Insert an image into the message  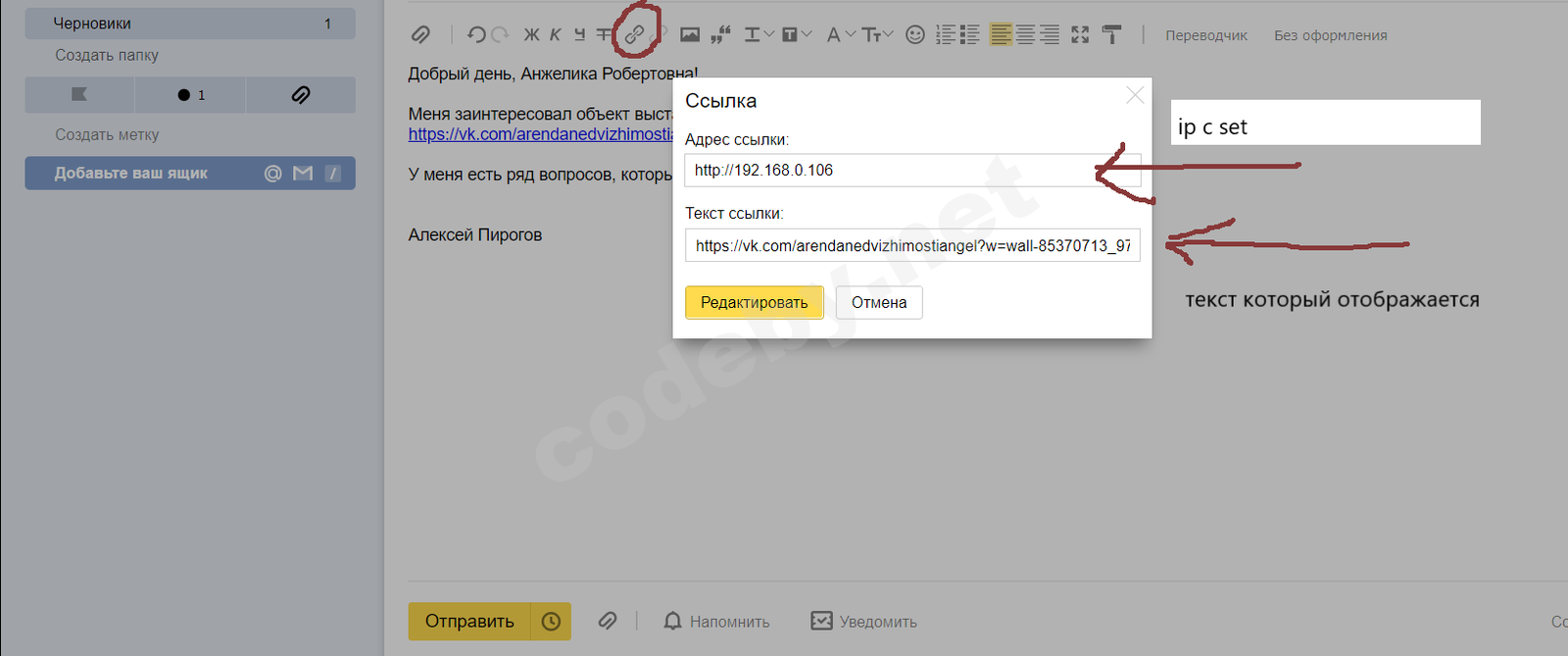click(x=690, y=35)
